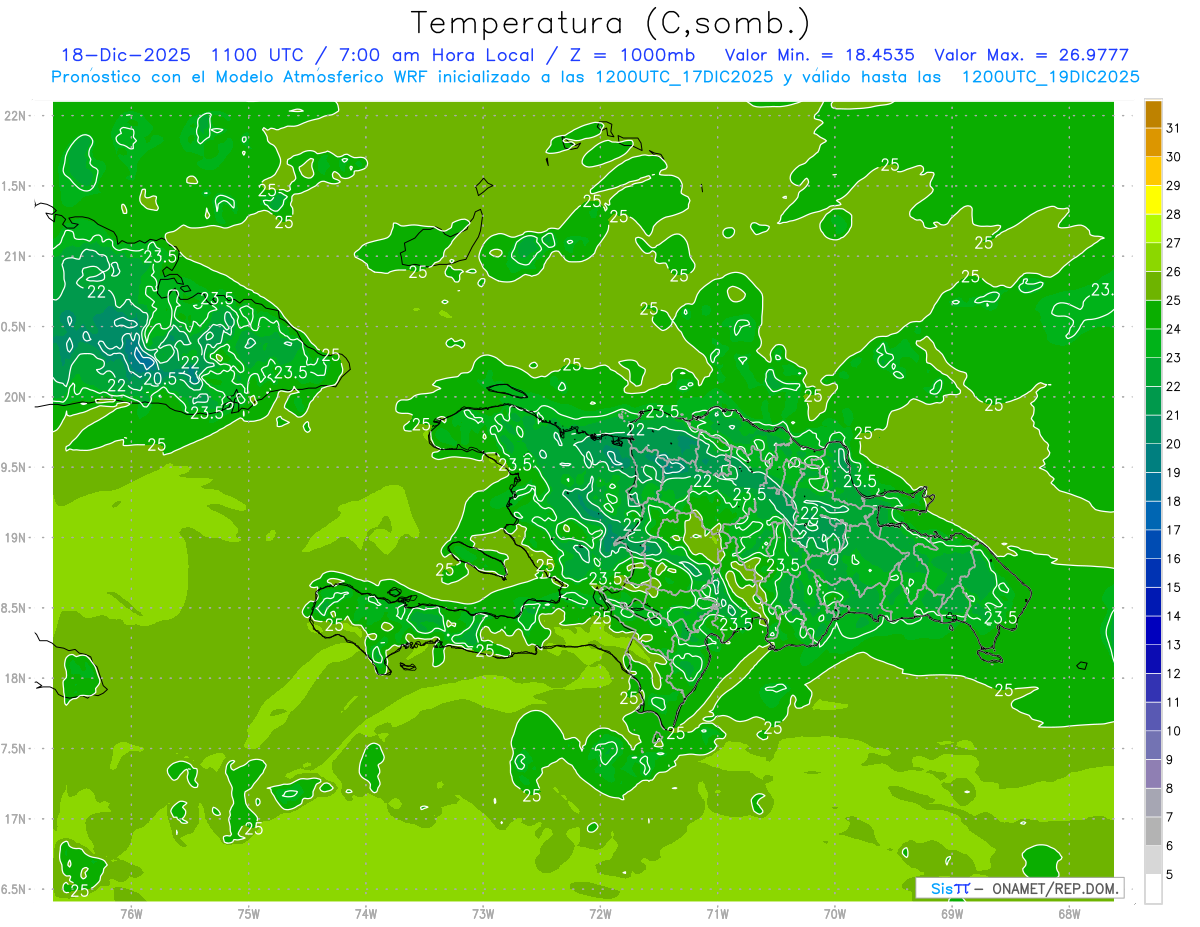The width and height of the screenshot is (1200, 927).
Task: Click the "28" colorbar label
Action: point(1173,214)
